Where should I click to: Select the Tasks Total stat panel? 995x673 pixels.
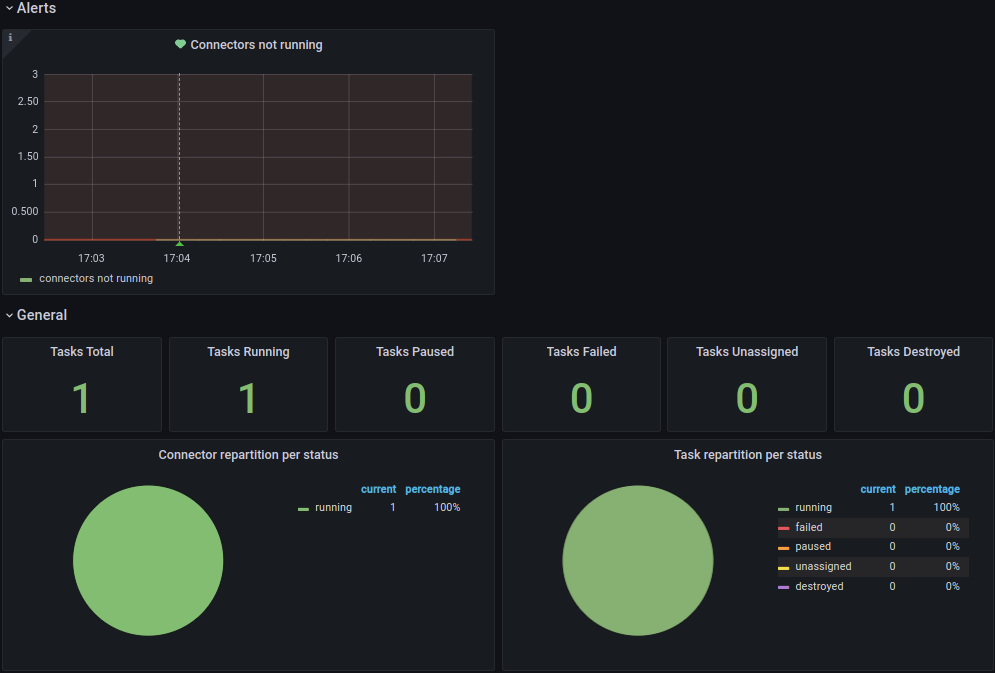pos(81,384)
